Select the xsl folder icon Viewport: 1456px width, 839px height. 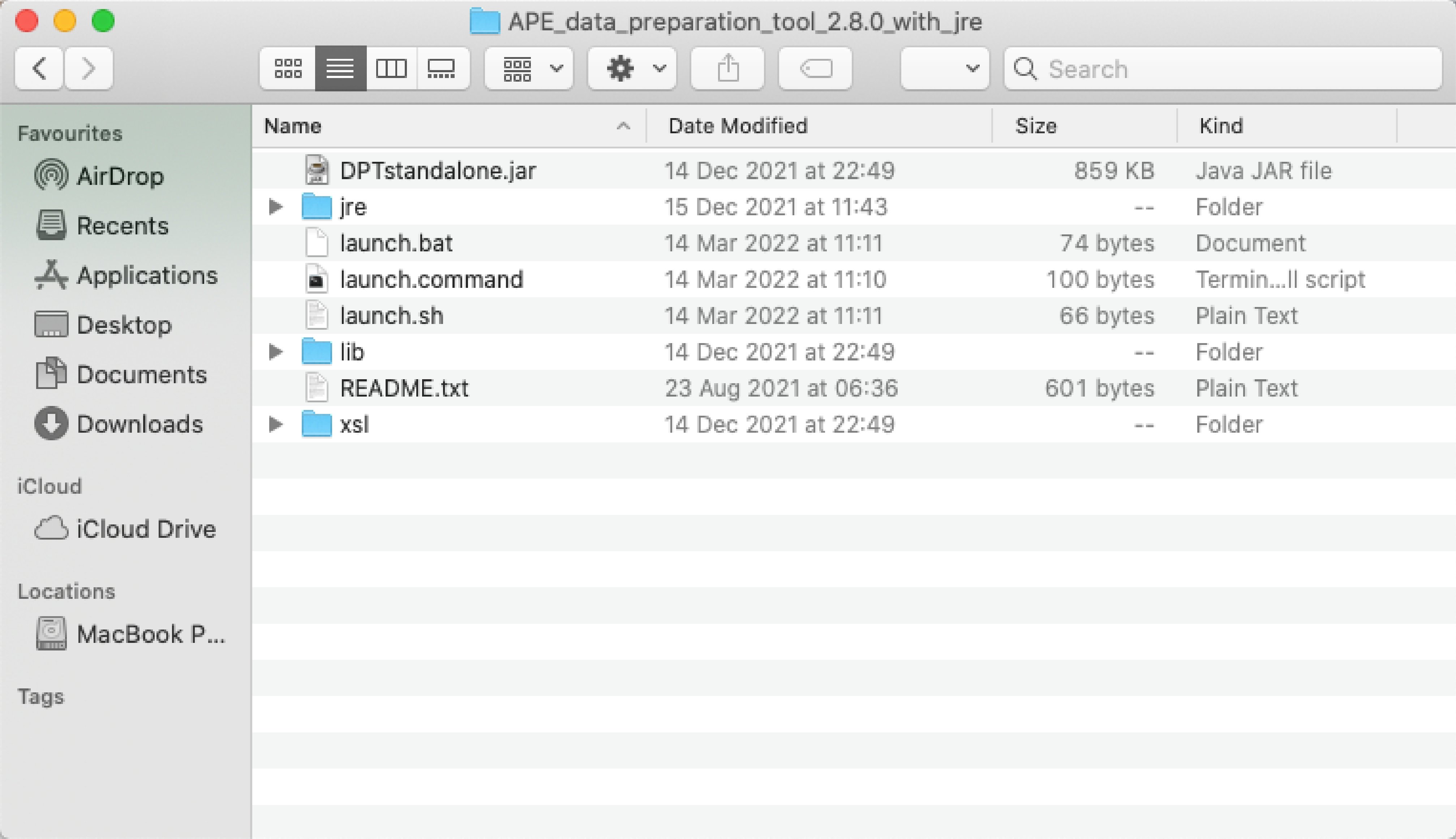[x=317, y=424]
